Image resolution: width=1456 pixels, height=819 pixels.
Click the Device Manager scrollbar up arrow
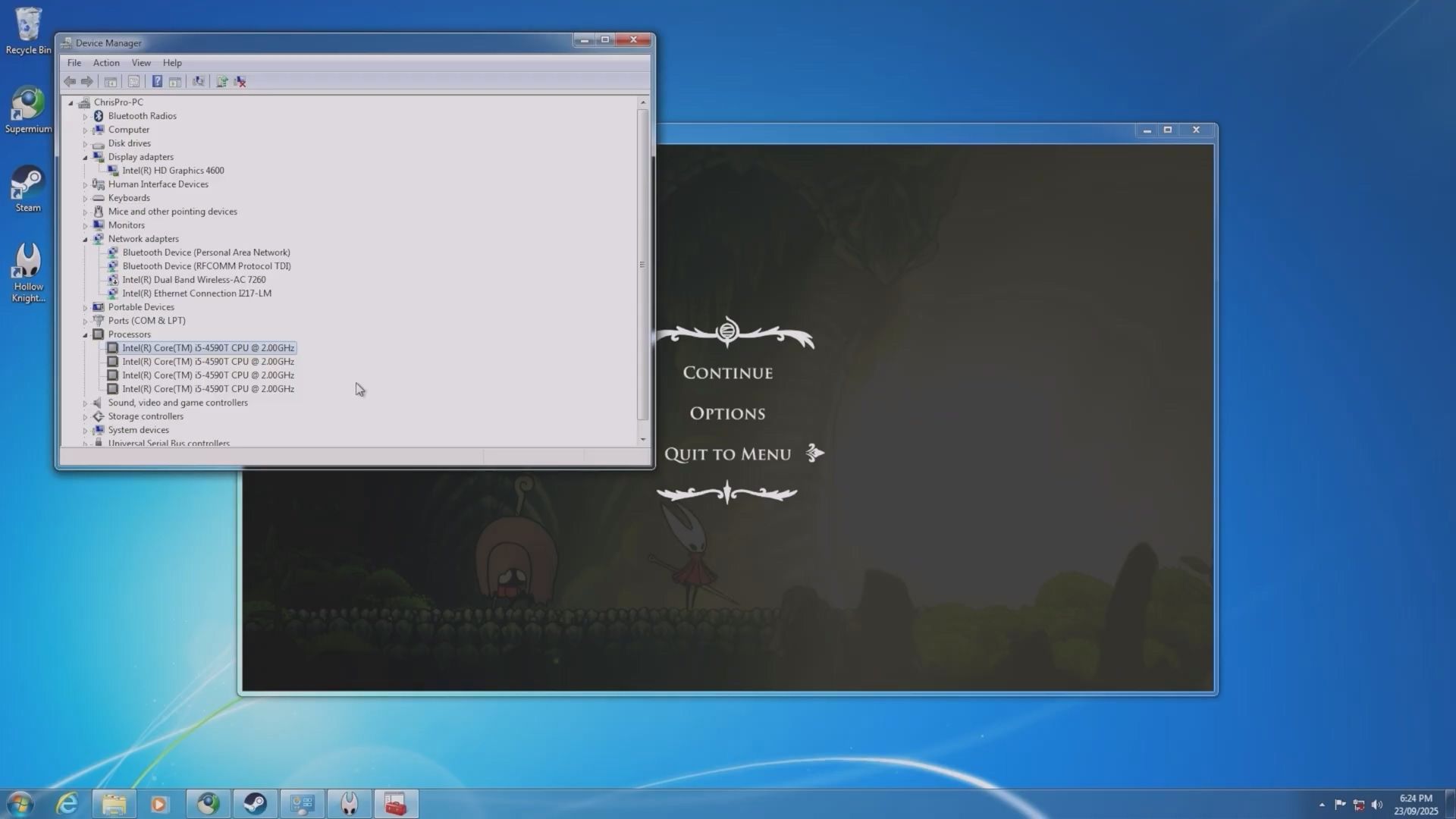643,102
